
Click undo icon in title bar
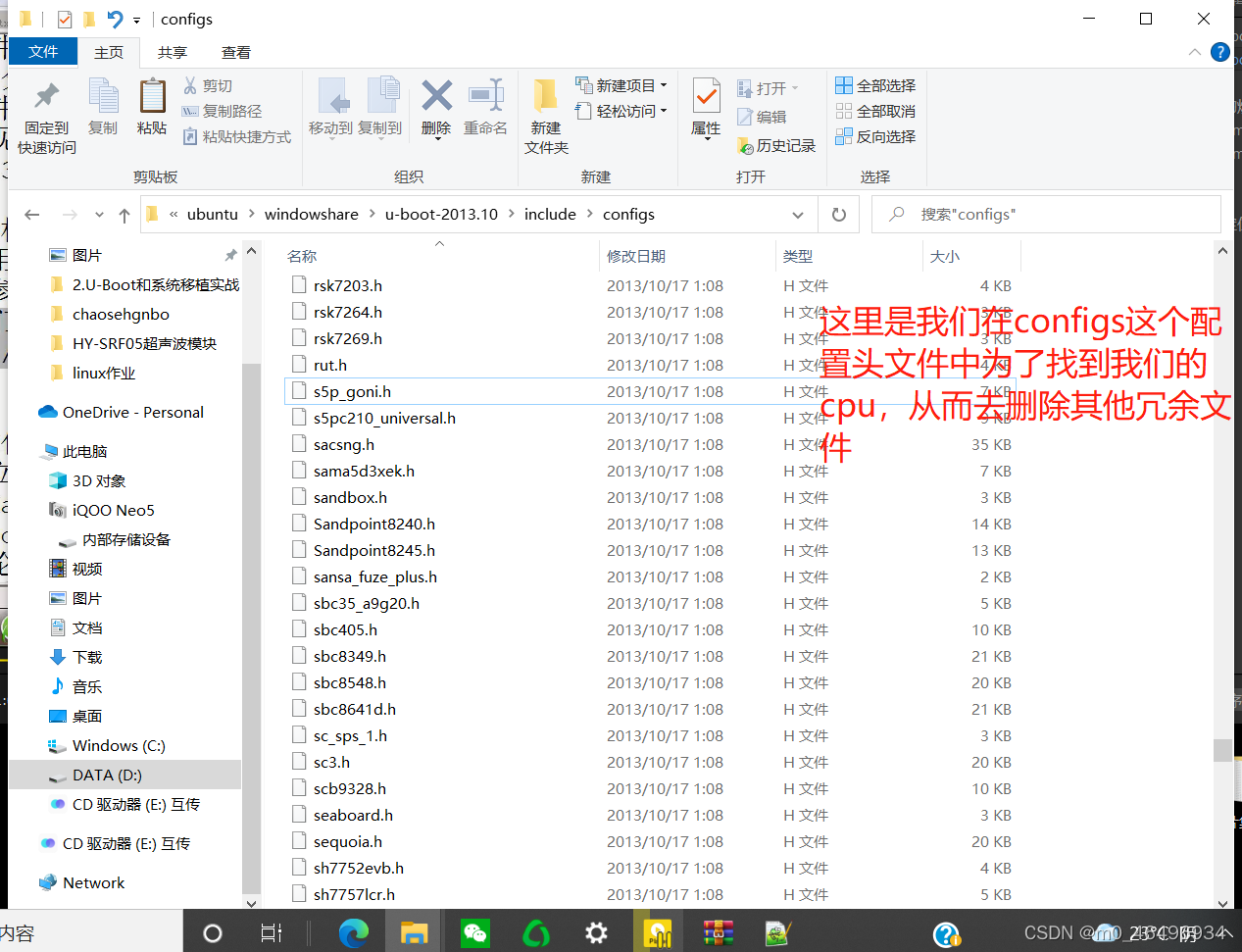[x=116, y=19]
